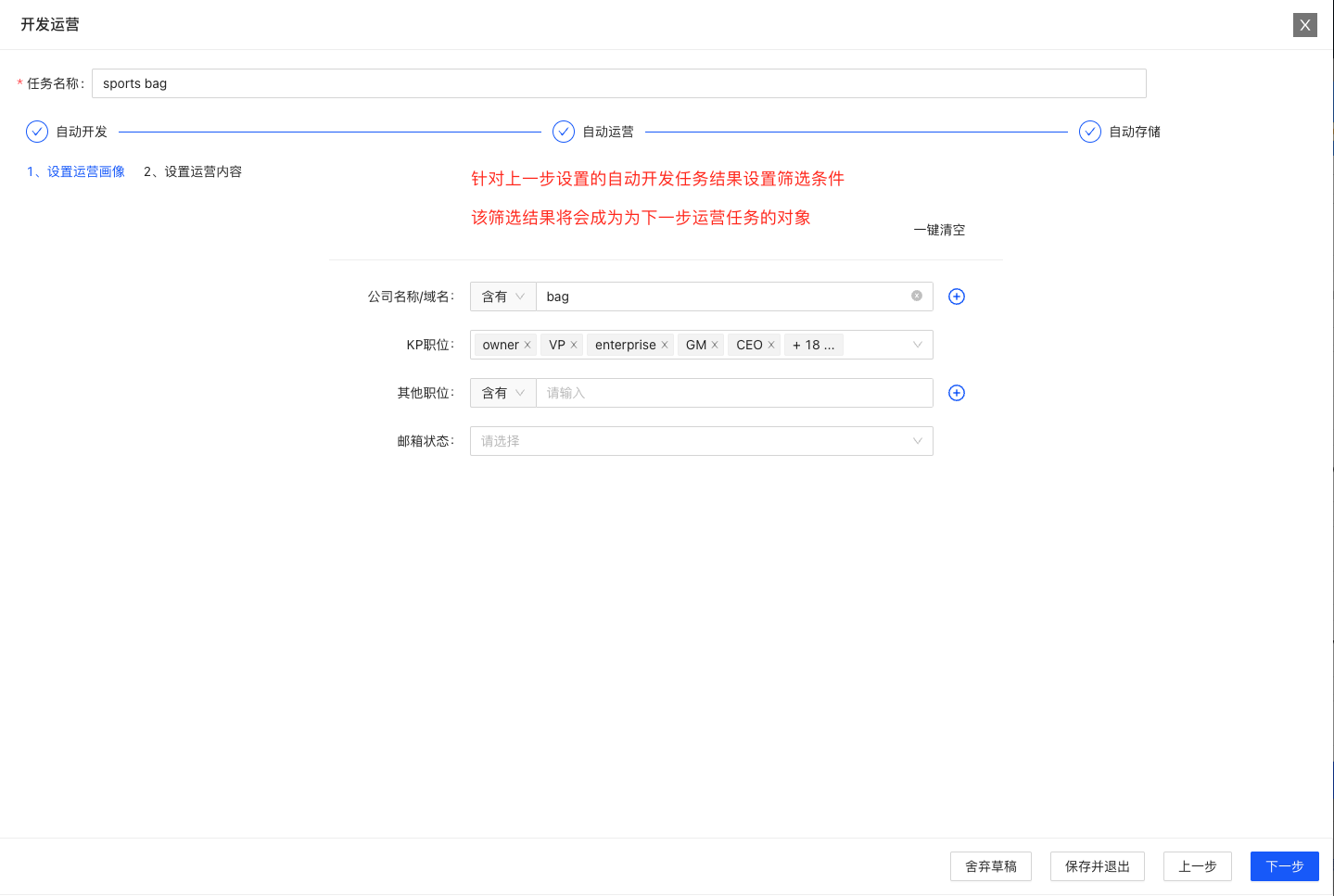Image resolution: width=1334 pixels, height=896 pixels.
Task: Select the 自动运营 step check icon
Action: pyautogui.click(x=564, y=132)
